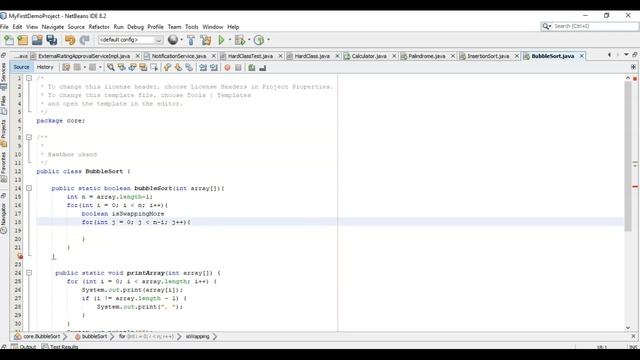Switch to HardClass.java tab

(312, 56)
